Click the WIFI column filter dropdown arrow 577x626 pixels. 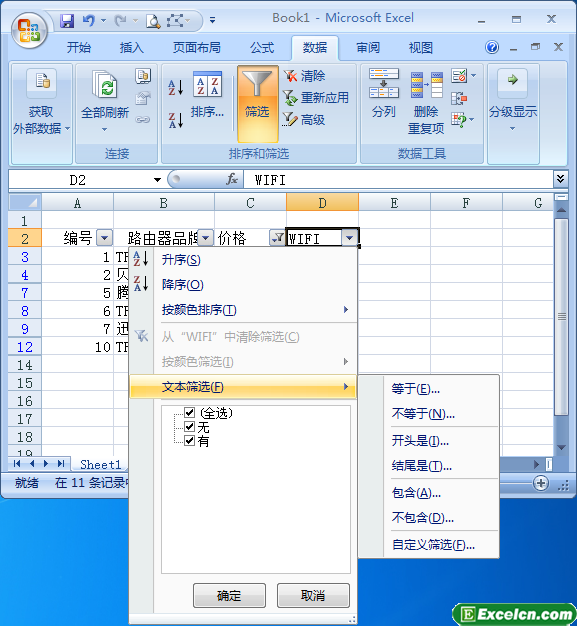pyautogui.click(x=349, y=238)
